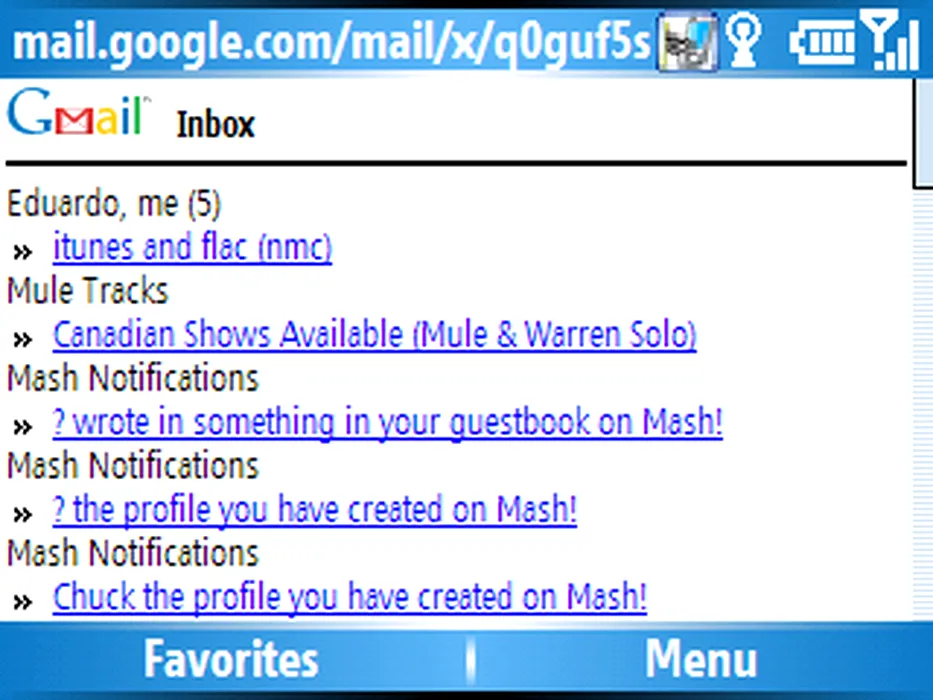Open the itunes and flac (nmc) email
Screen dimensions: 933x700
(x=192, y=247)
